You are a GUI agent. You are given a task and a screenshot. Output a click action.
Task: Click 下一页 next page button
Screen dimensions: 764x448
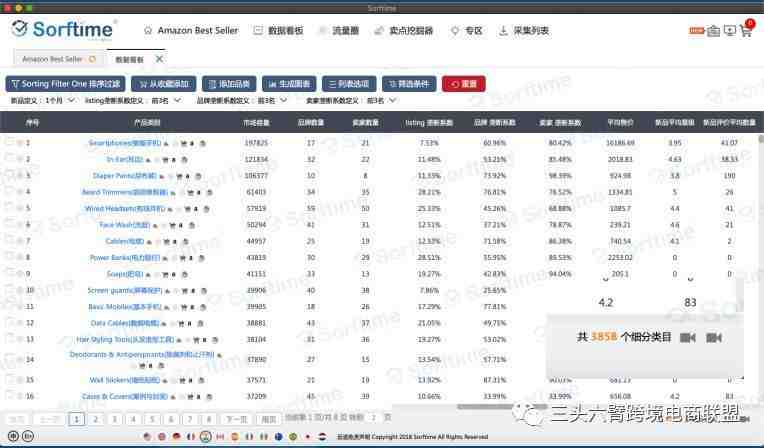[237, 419]
